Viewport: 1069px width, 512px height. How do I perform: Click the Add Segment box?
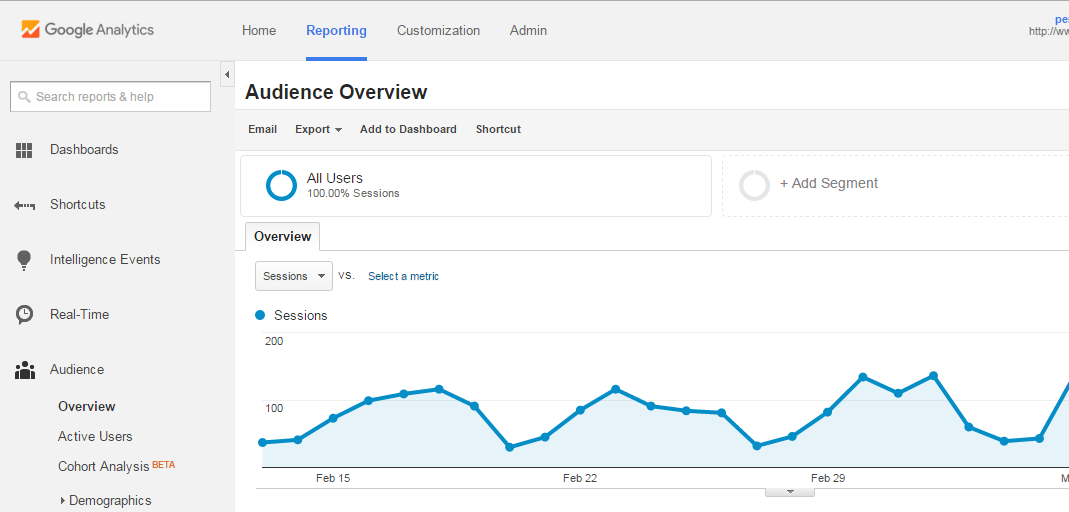[x=828, y=184]
